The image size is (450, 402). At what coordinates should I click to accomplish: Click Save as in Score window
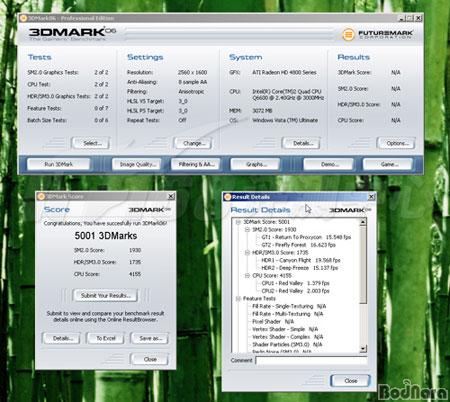150,338
